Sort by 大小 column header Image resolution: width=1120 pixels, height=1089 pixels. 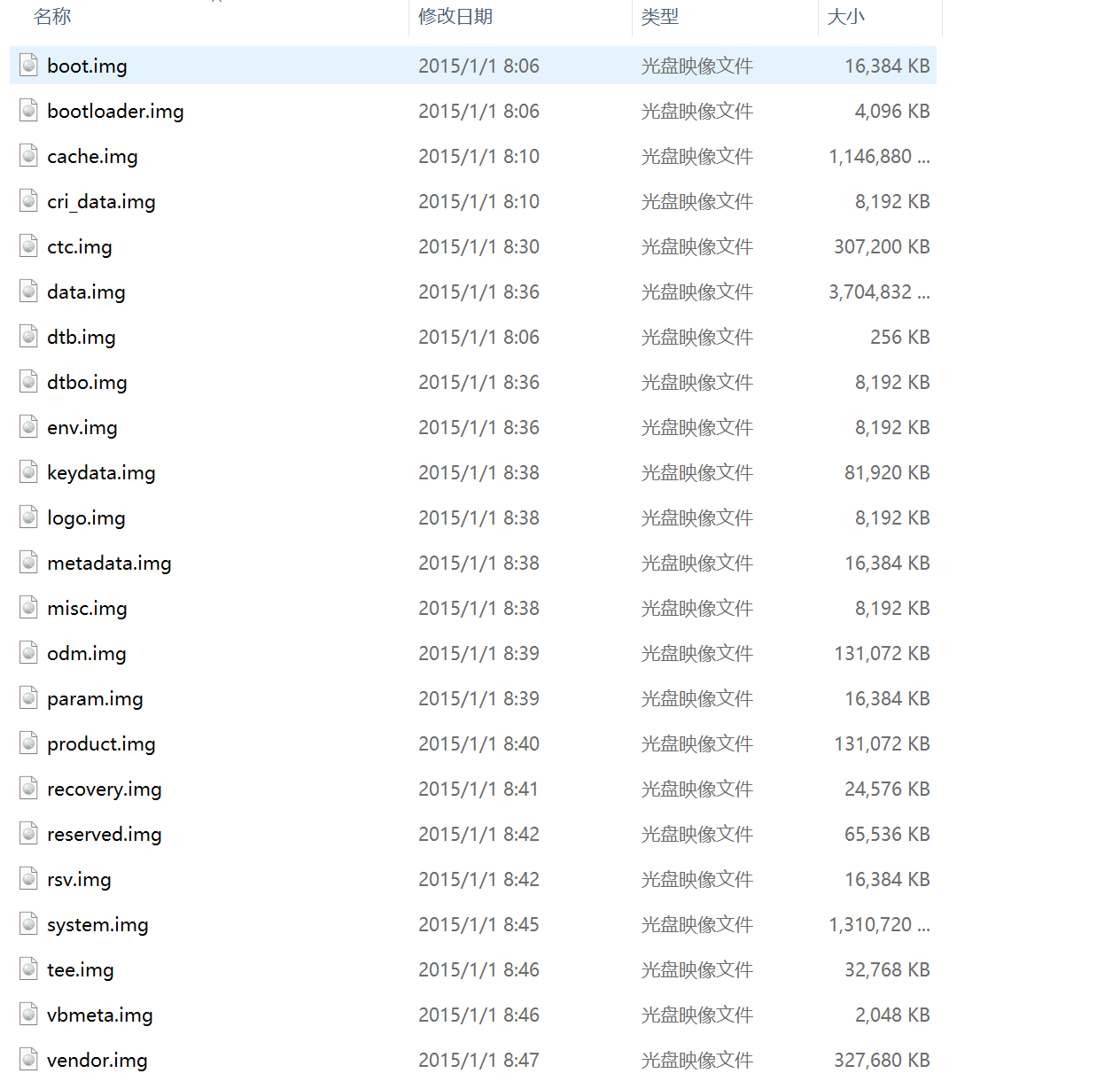pos(845,17)
